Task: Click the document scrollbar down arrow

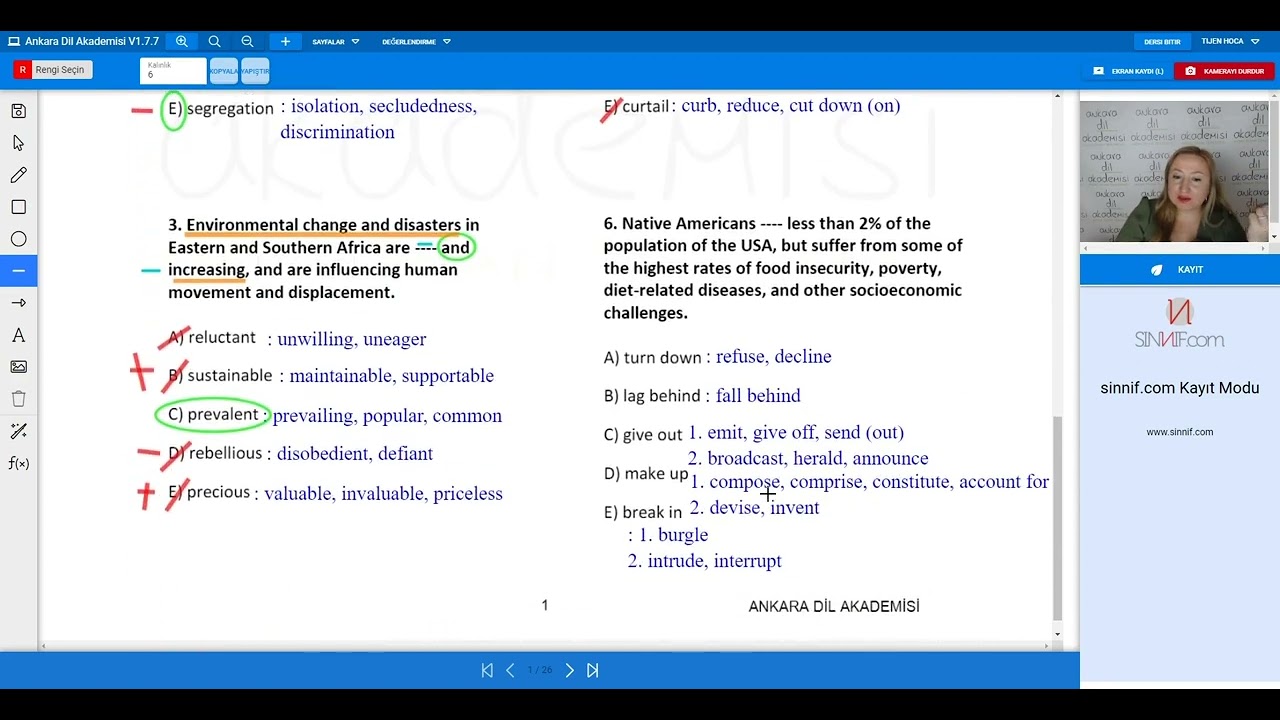Action: coord(1058,634)
